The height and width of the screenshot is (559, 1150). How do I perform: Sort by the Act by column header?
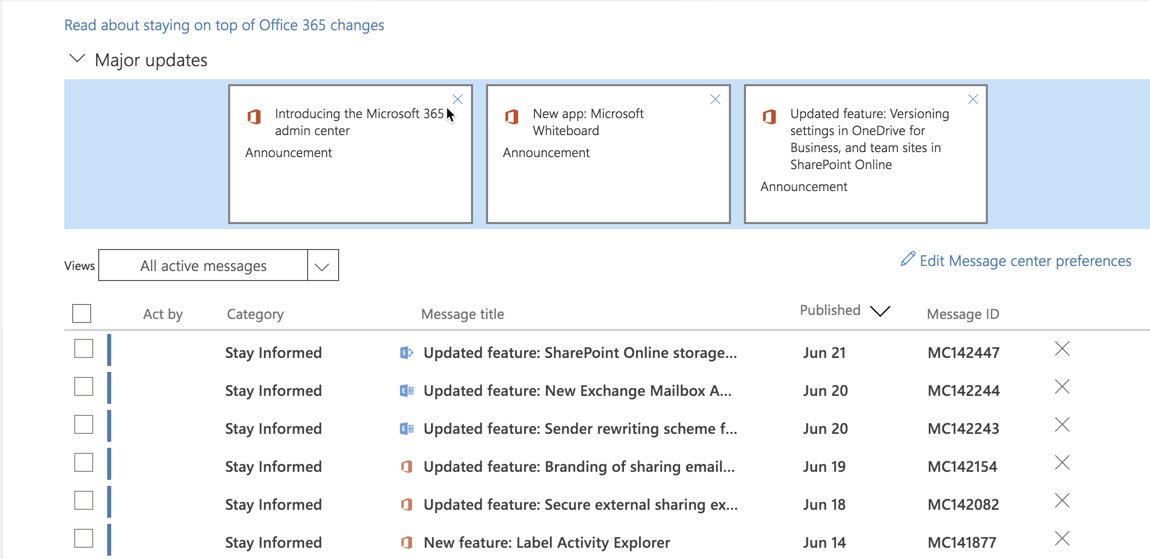click(163, 314)
